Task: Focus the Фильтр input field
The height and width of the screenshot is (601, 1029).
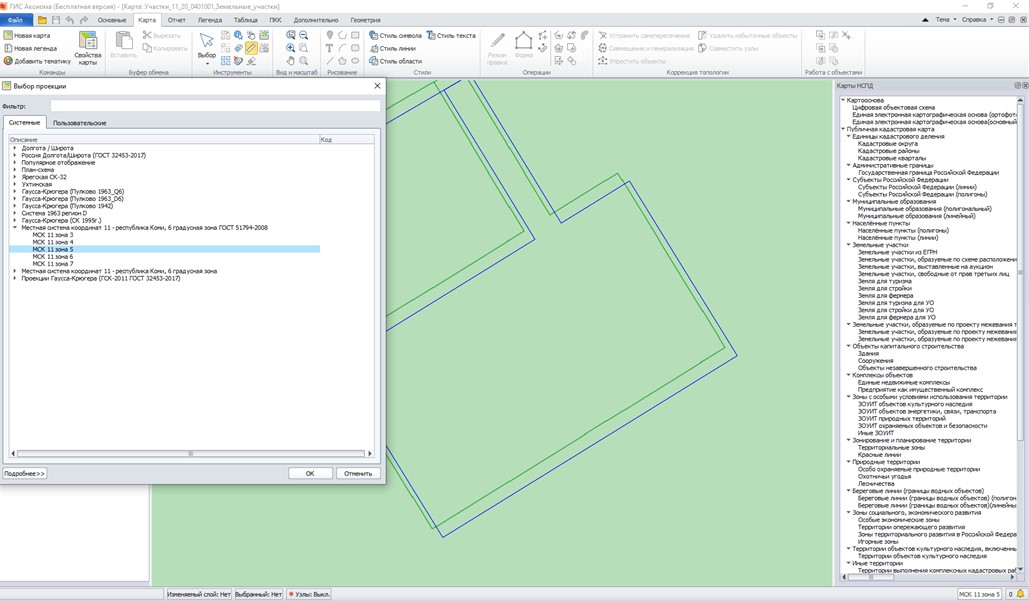Action: pos(215,106)
